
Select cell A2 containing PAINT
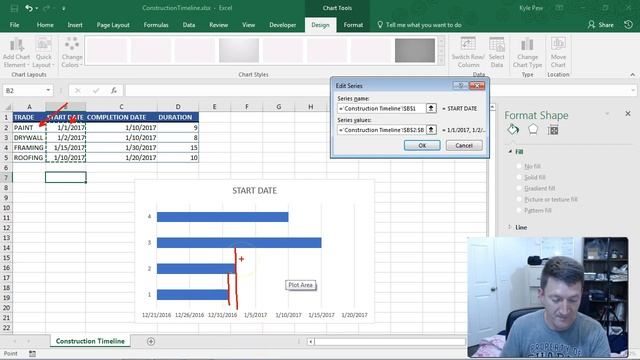(29, 127)
